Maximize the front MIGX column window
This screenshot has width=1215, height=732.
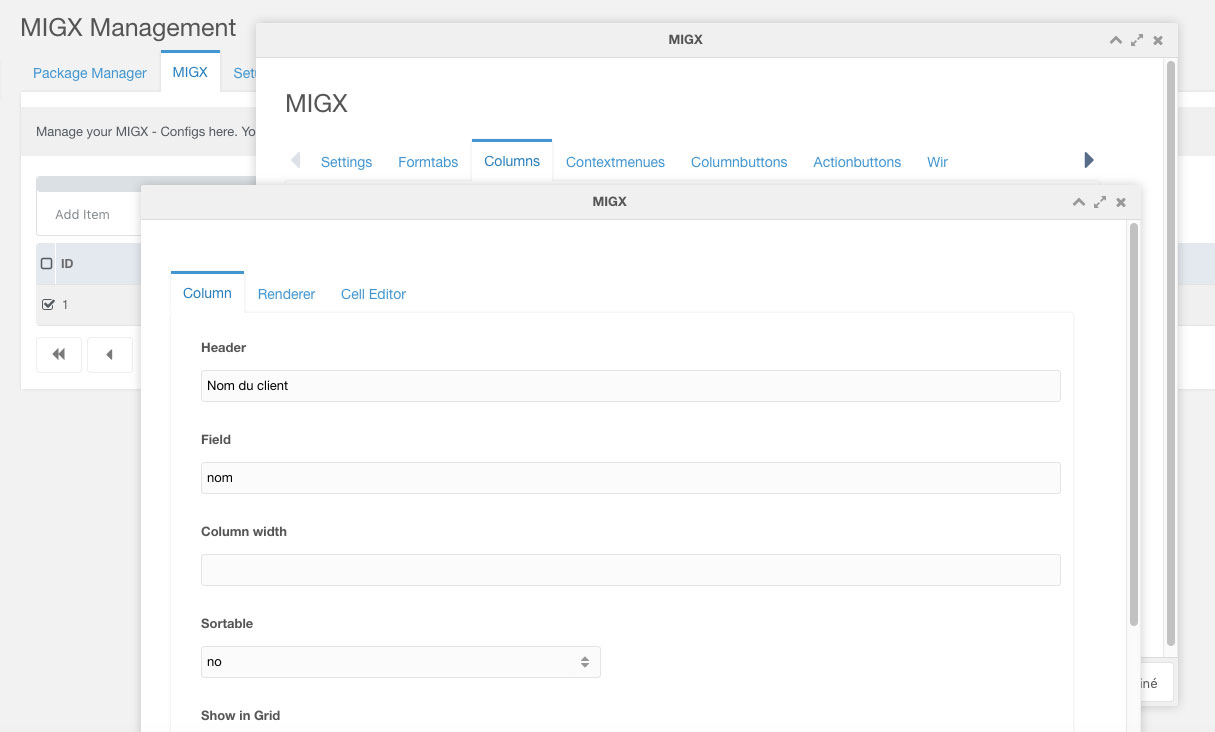point(1100,202)
